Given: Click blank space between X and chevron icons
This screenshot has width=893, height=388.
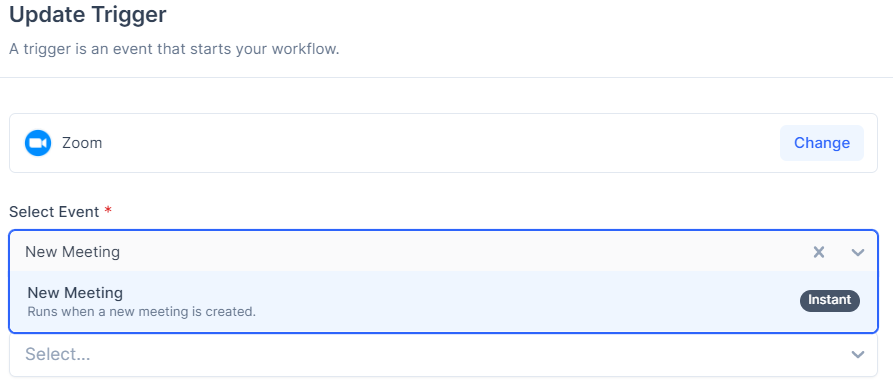Looking at the screenshot, I should tap(838, 252).
